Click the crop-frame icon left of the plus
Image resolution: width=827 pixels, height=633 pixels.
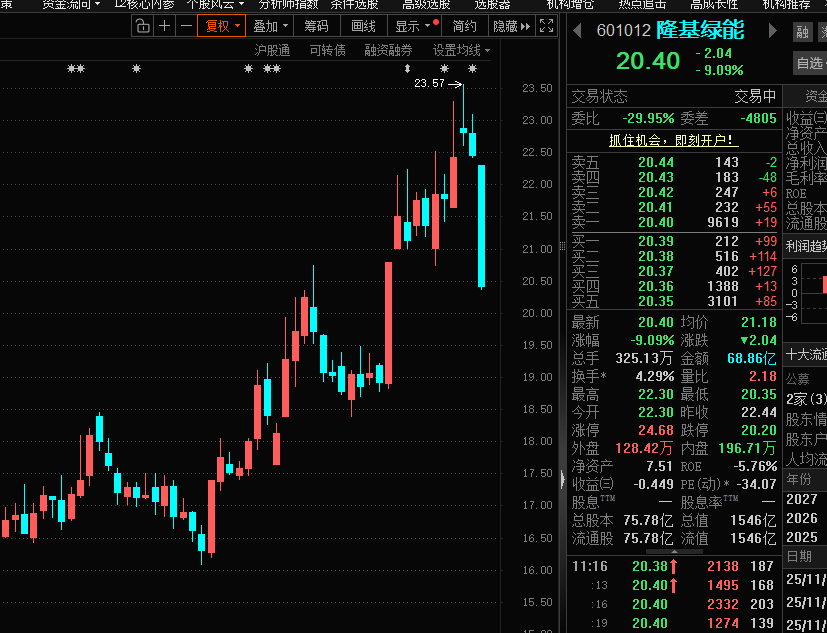(143, 26)
